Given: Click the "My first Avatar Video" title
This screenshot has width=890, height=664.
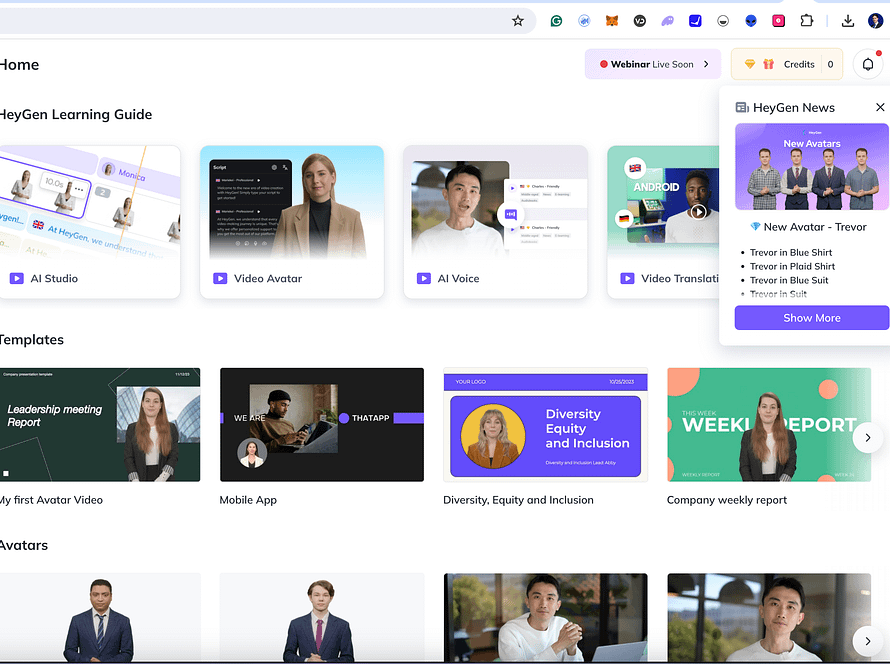Looking at the screenshot, I should pos(51,500).
